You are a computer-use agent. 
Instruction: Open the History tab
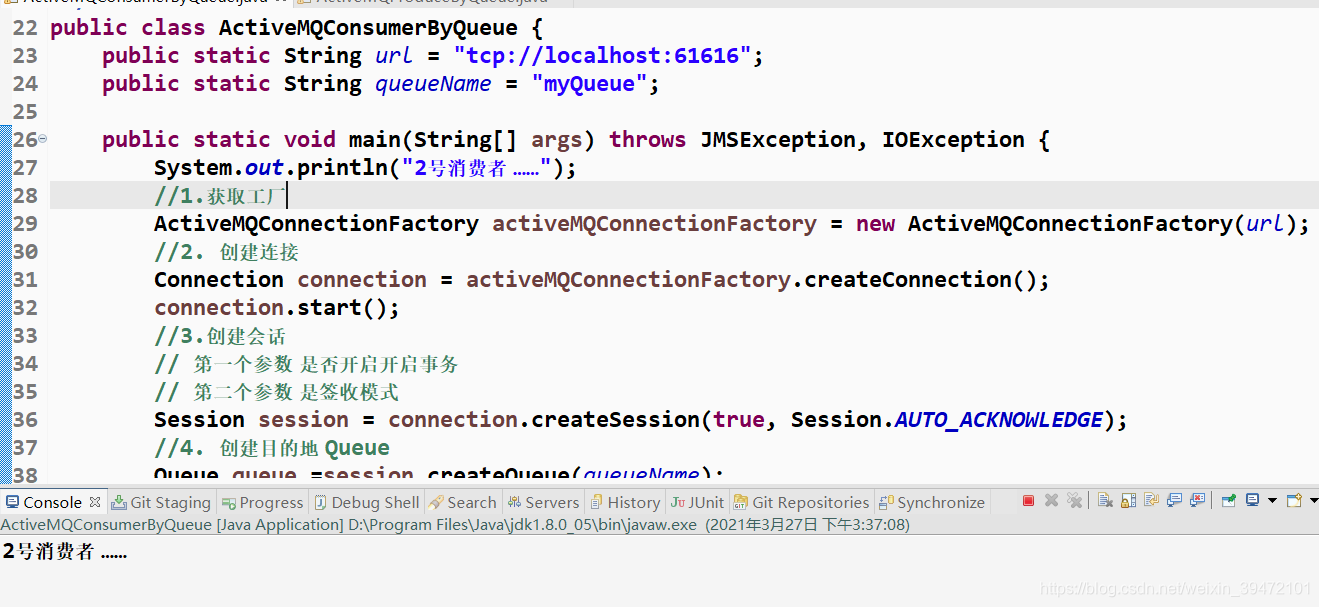point(625,502)
